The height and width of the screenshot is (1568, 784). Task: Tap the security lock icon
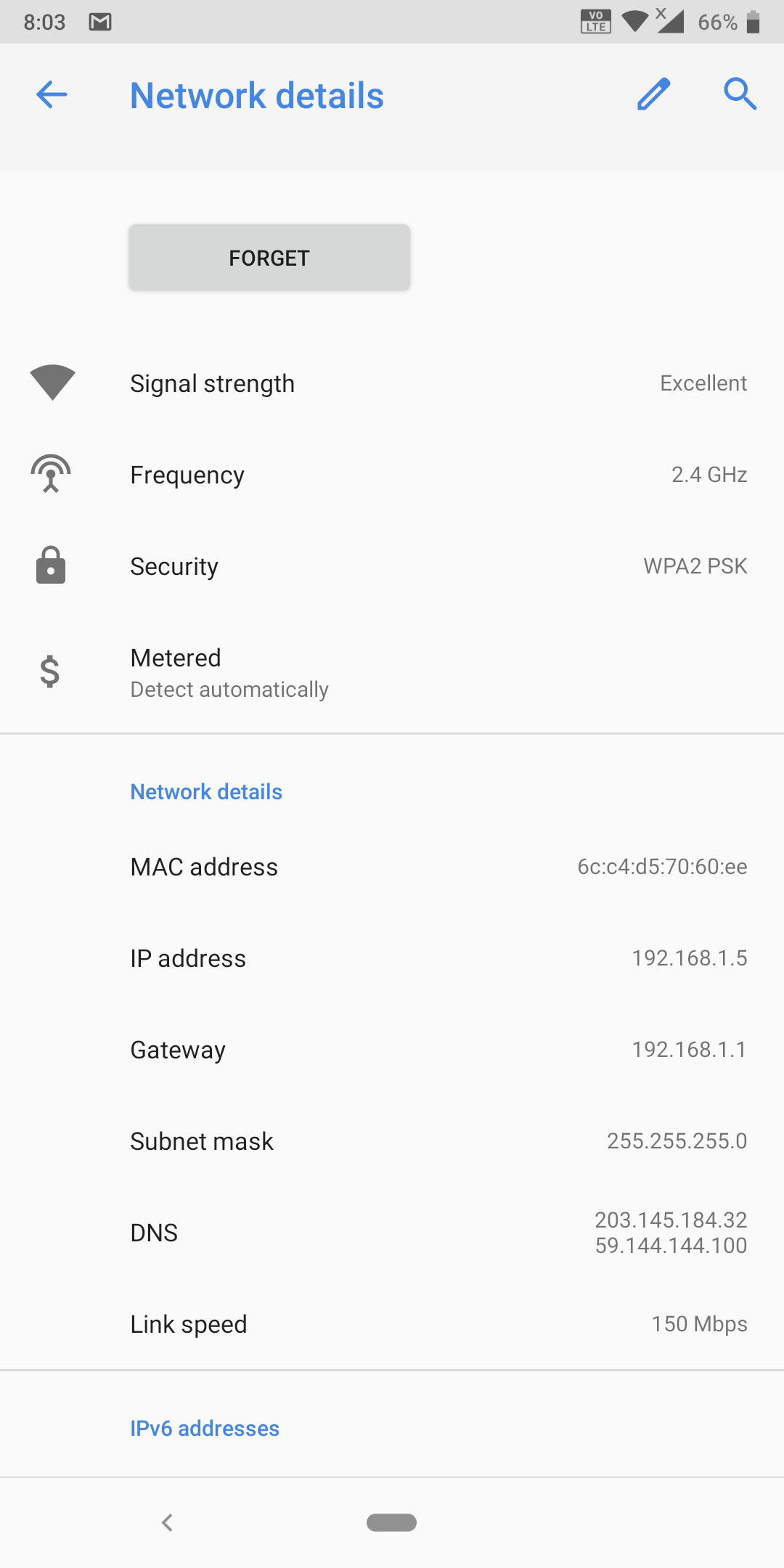pyautogui.click(x=51, y=565)
